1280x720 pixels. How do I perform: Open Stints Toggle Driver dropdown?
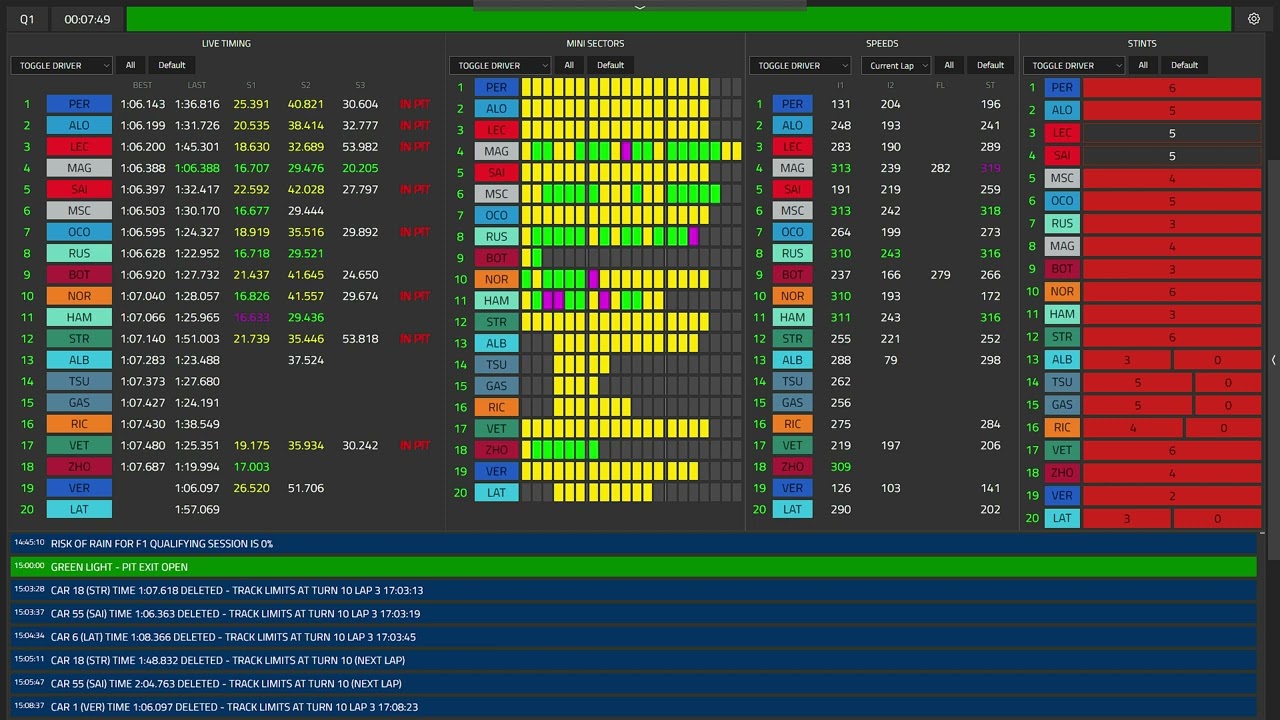pos(1074,65)
